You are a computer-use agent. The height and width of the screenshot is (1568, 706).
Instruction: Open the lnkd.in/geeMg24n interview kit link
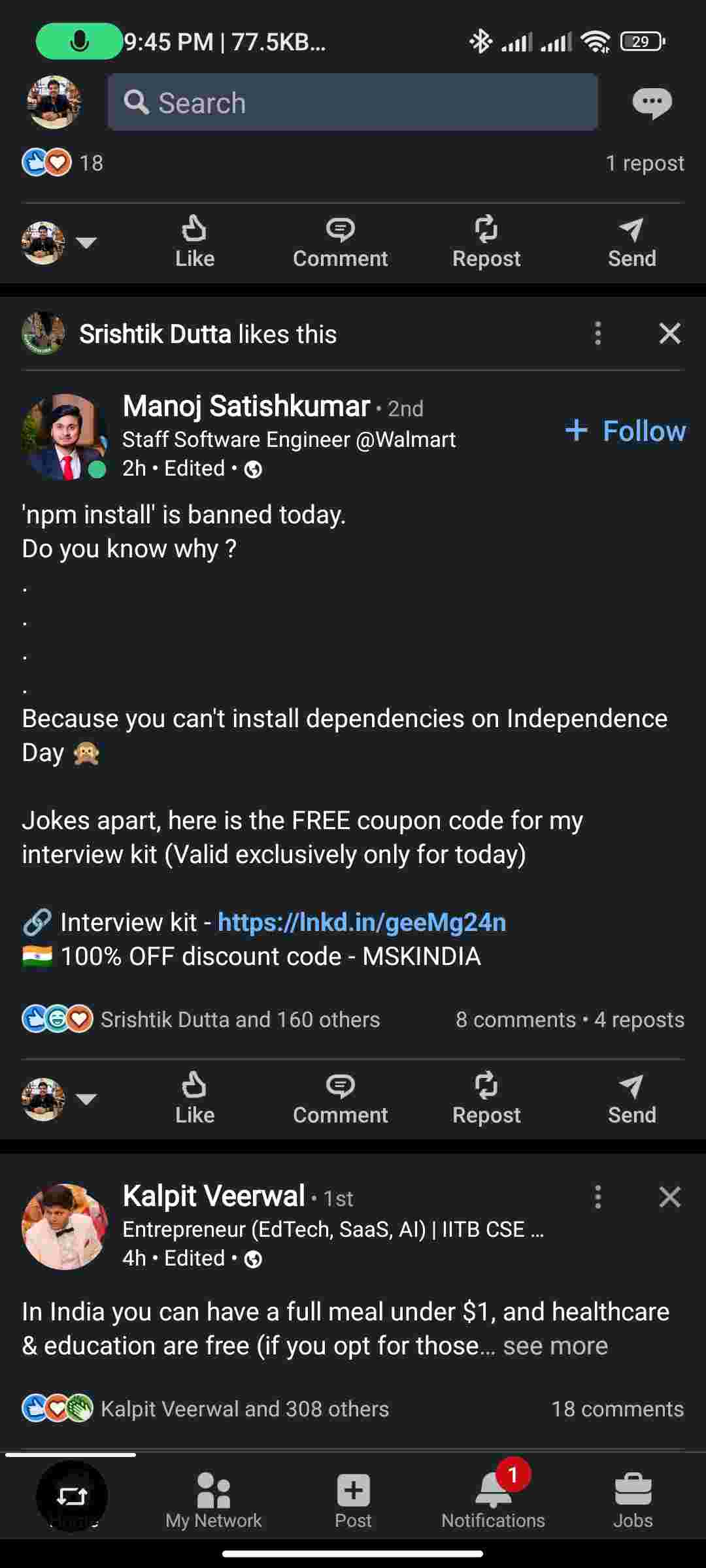coord(361,923)
